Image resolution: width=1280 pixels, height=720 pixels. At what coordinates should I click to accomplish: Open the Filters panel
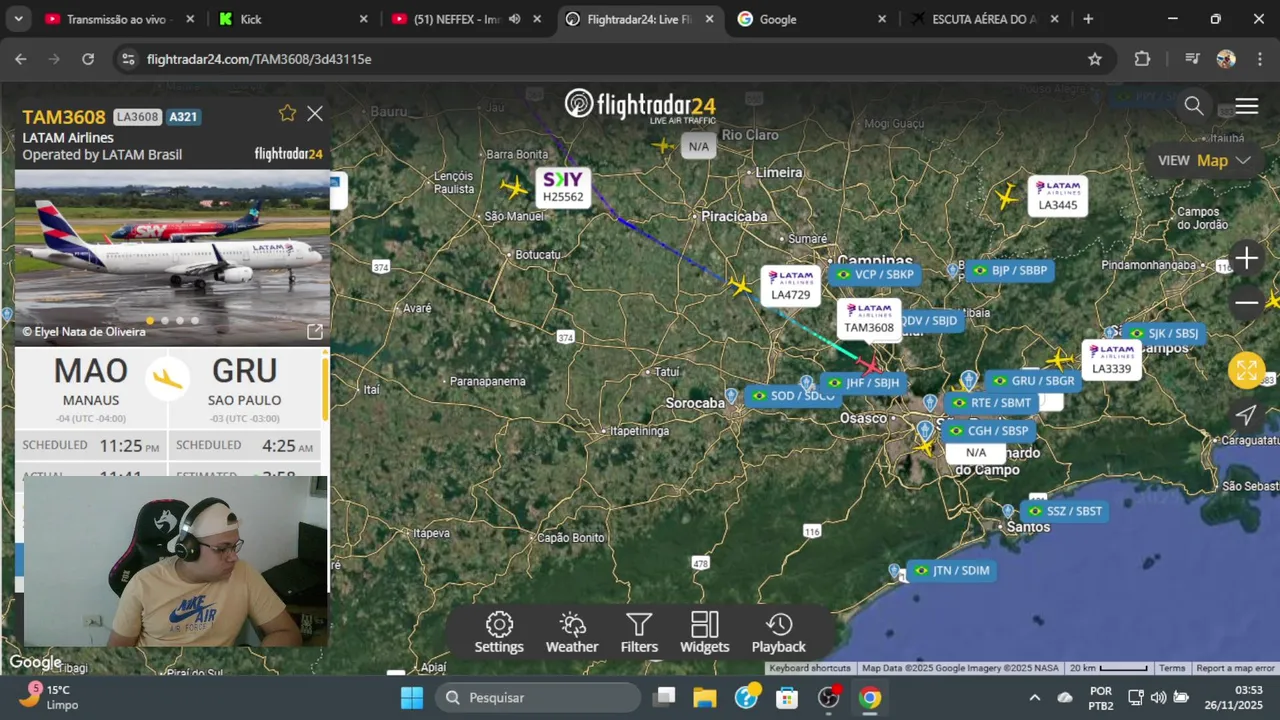(639, 633)
